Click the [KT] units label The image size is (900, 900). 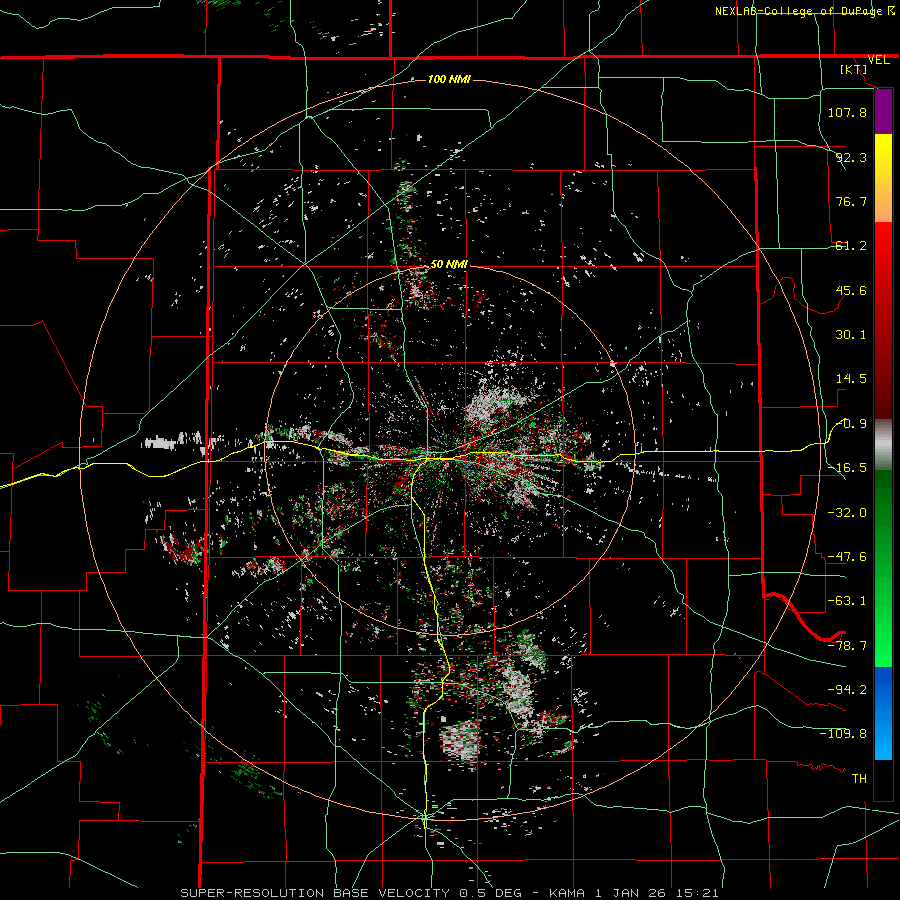pos(854,69)
